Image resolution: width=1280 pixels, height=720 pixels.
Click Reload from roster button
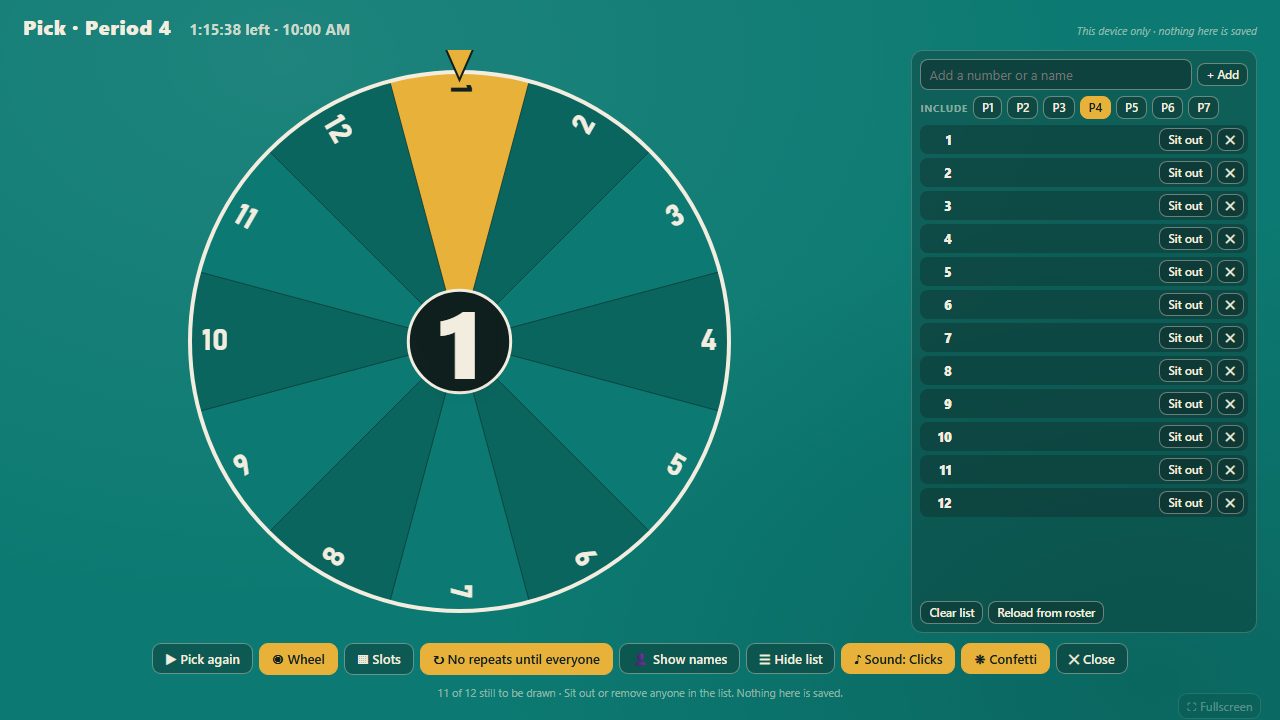coord(1046,613)
